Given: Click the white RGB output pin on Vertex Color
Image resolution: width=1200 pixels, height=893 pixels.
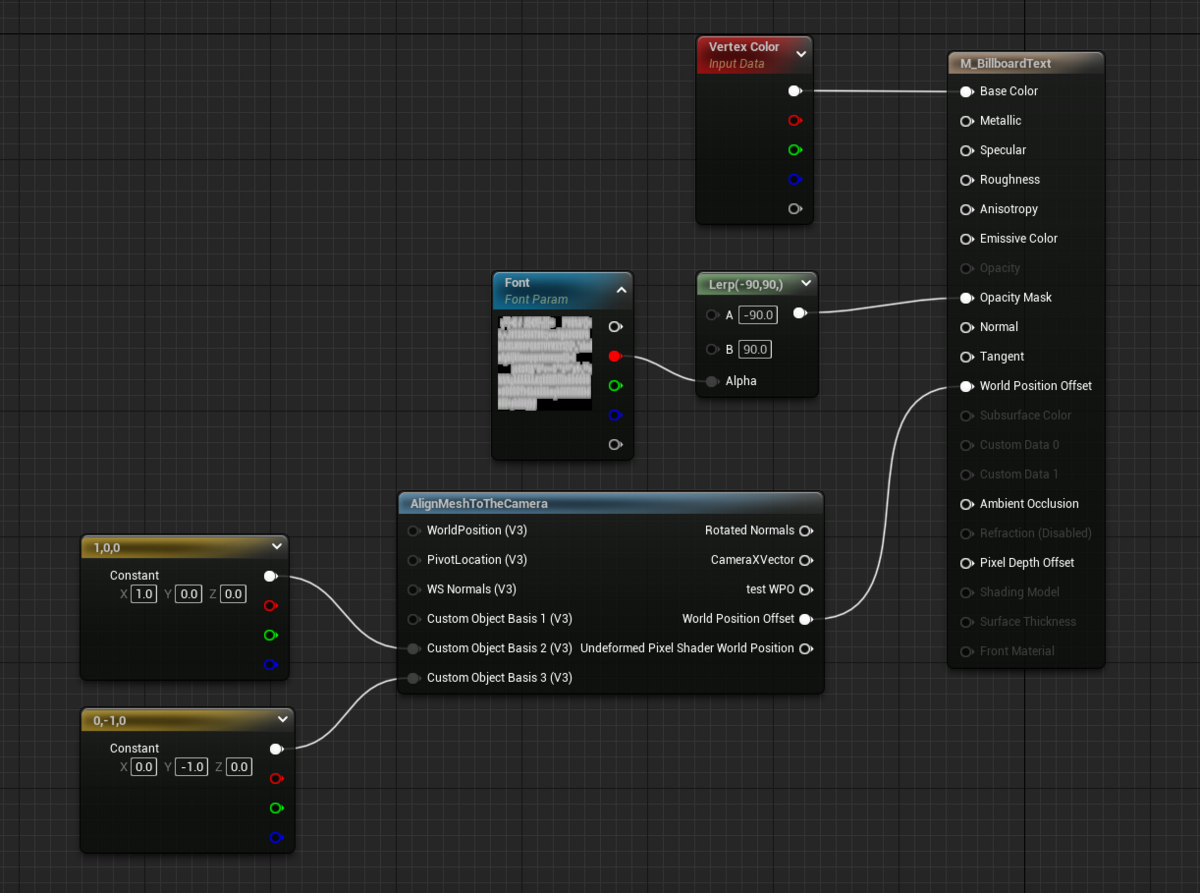Looking at the screenshot, I should click(795, 90).
